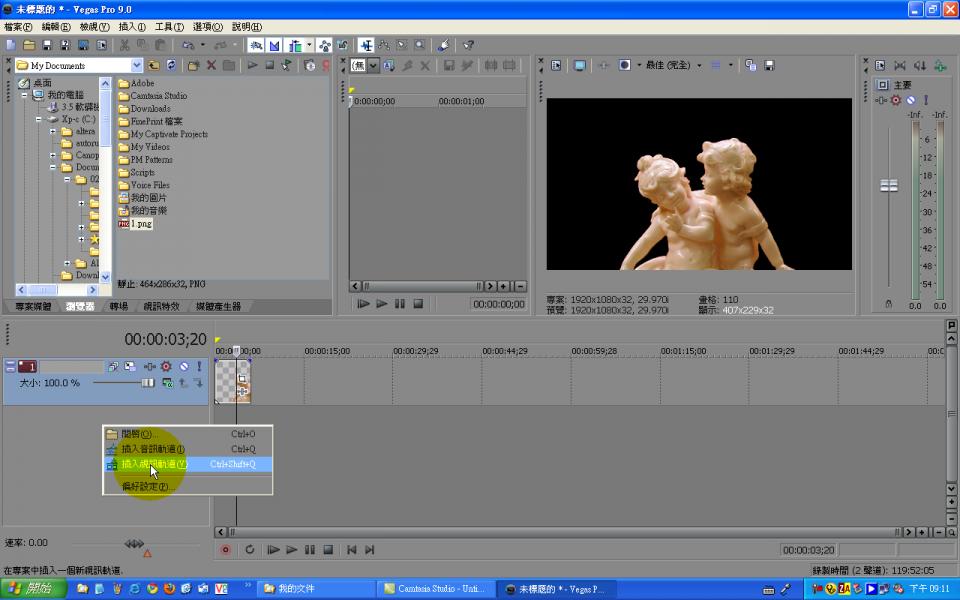Viewport: 960px width, 600px height.
Task: Click the Windows 開始 Start button
Action: click(x=34, y=589)
